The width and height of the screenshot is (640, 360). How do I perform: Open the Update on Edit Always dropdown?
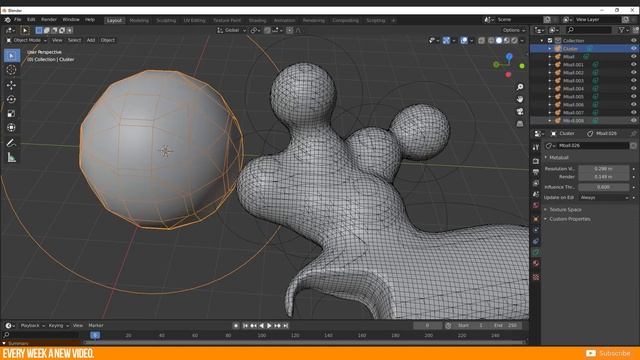pos(604,198)
